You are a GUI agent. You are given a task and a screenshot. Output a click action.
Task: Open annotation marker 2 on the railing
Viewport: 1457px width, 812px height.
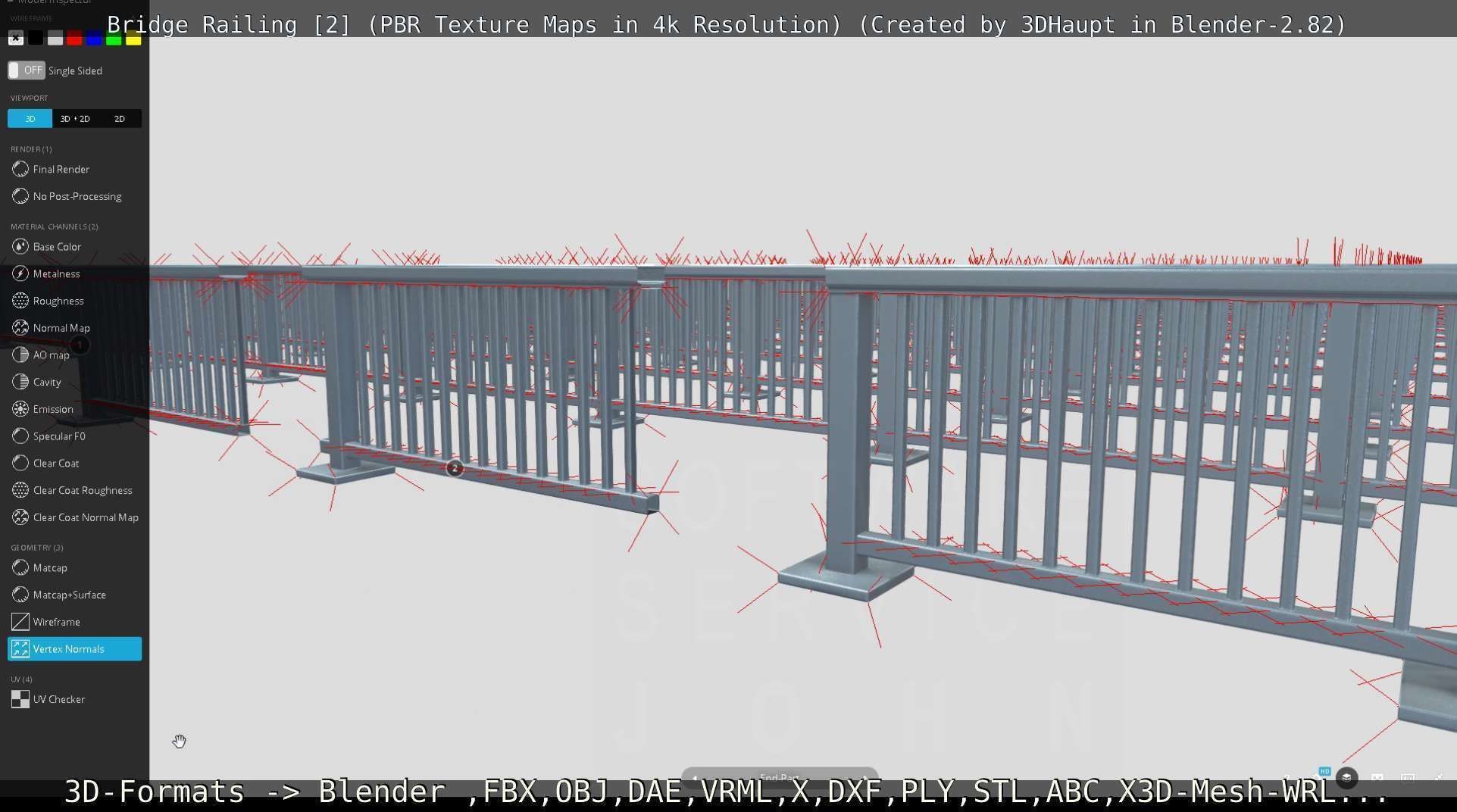coord(455,468)
